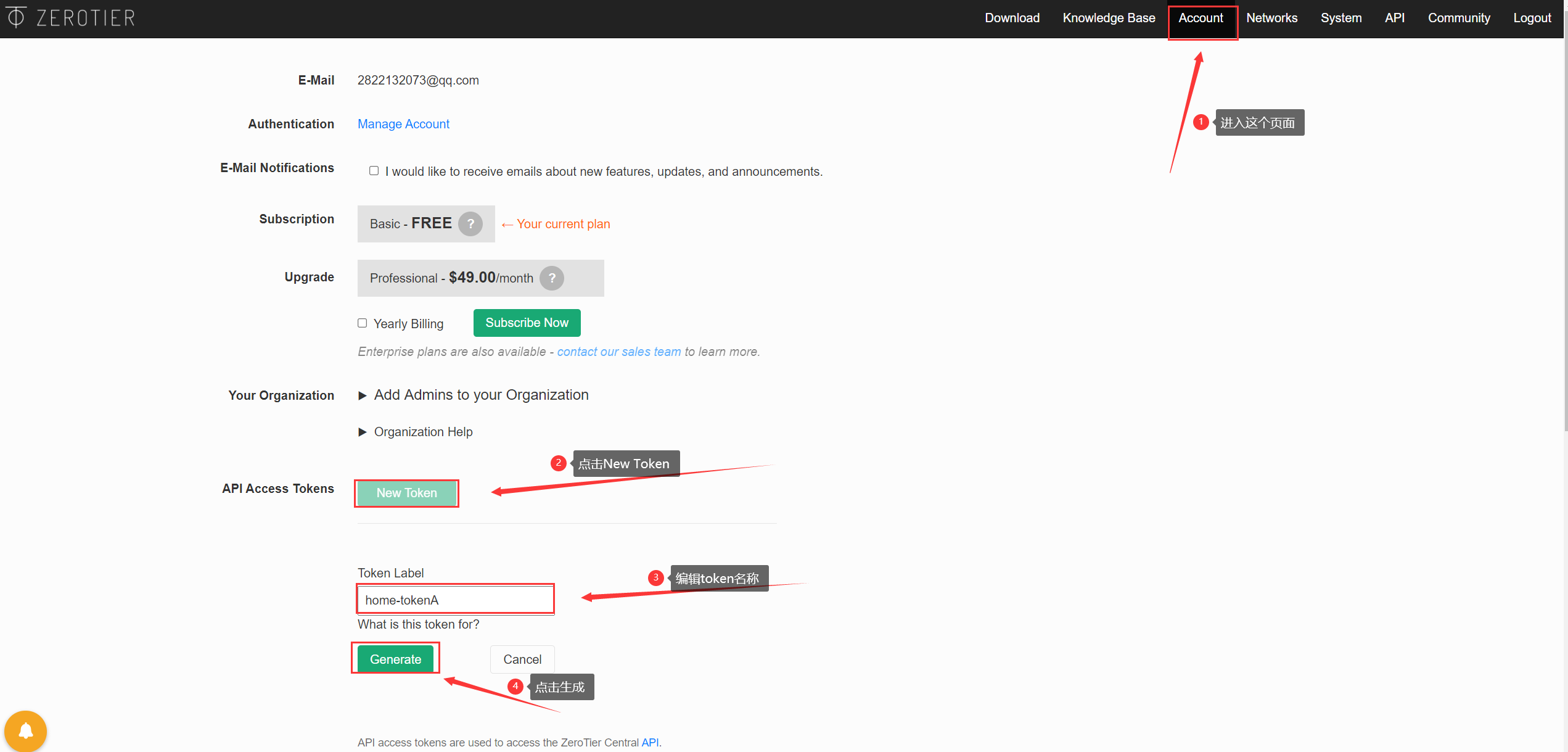Click the New Token button
The width and height of the screenshot is (1568, 752).
pyautogui.click(x=406, y=493)
